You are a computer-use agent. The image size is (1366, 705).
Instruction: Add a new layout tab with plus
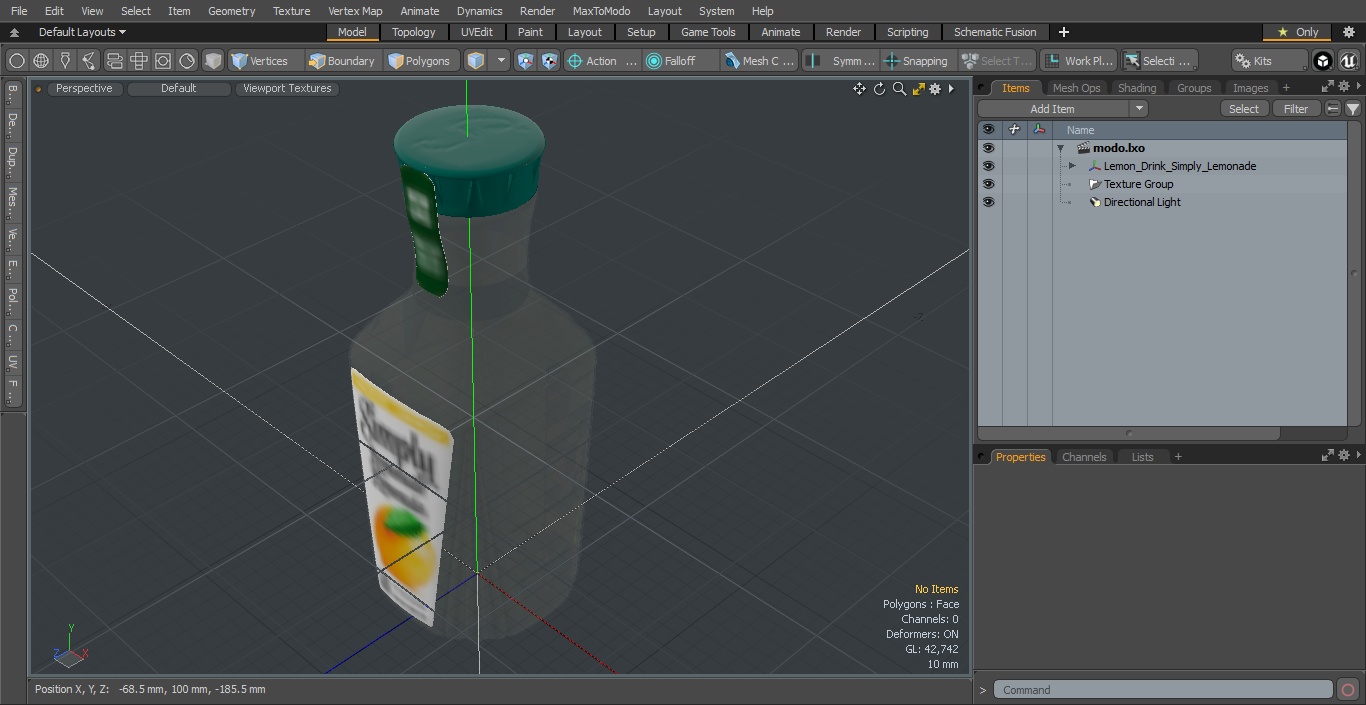(x=1063, y=32)
